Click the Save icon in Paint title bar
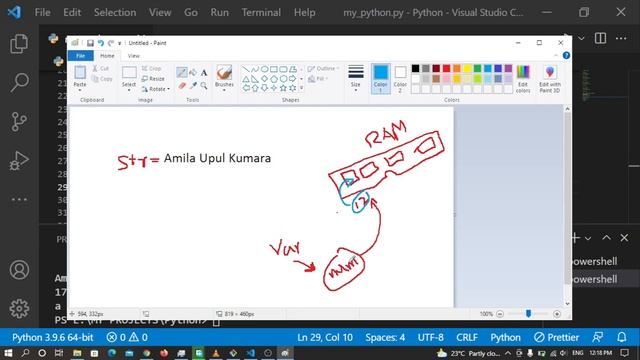Viewport: 640px width, 360px height. click(x=90, y=43)
